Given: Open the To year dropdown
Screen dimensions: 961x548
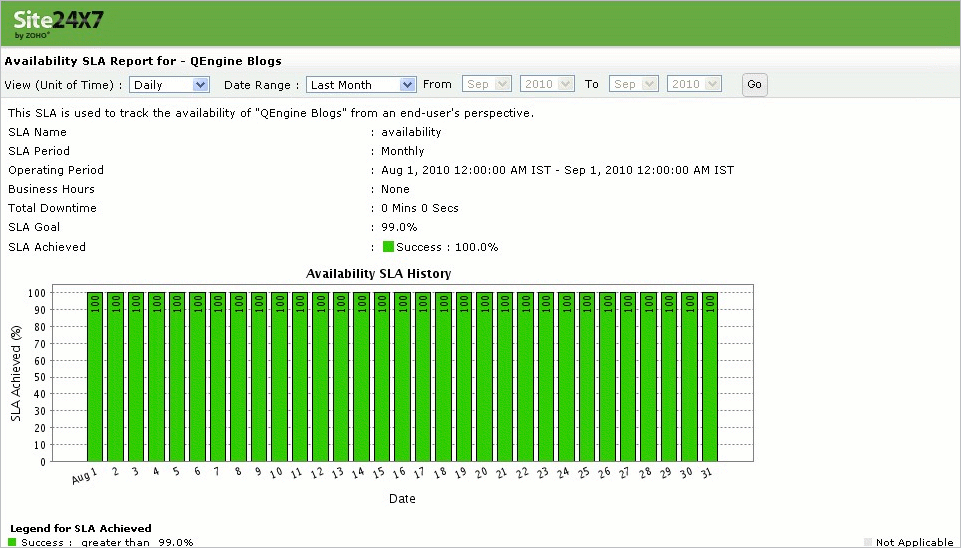Looking at the screenshot, I should pyautogui.click(x=694, y=84).
